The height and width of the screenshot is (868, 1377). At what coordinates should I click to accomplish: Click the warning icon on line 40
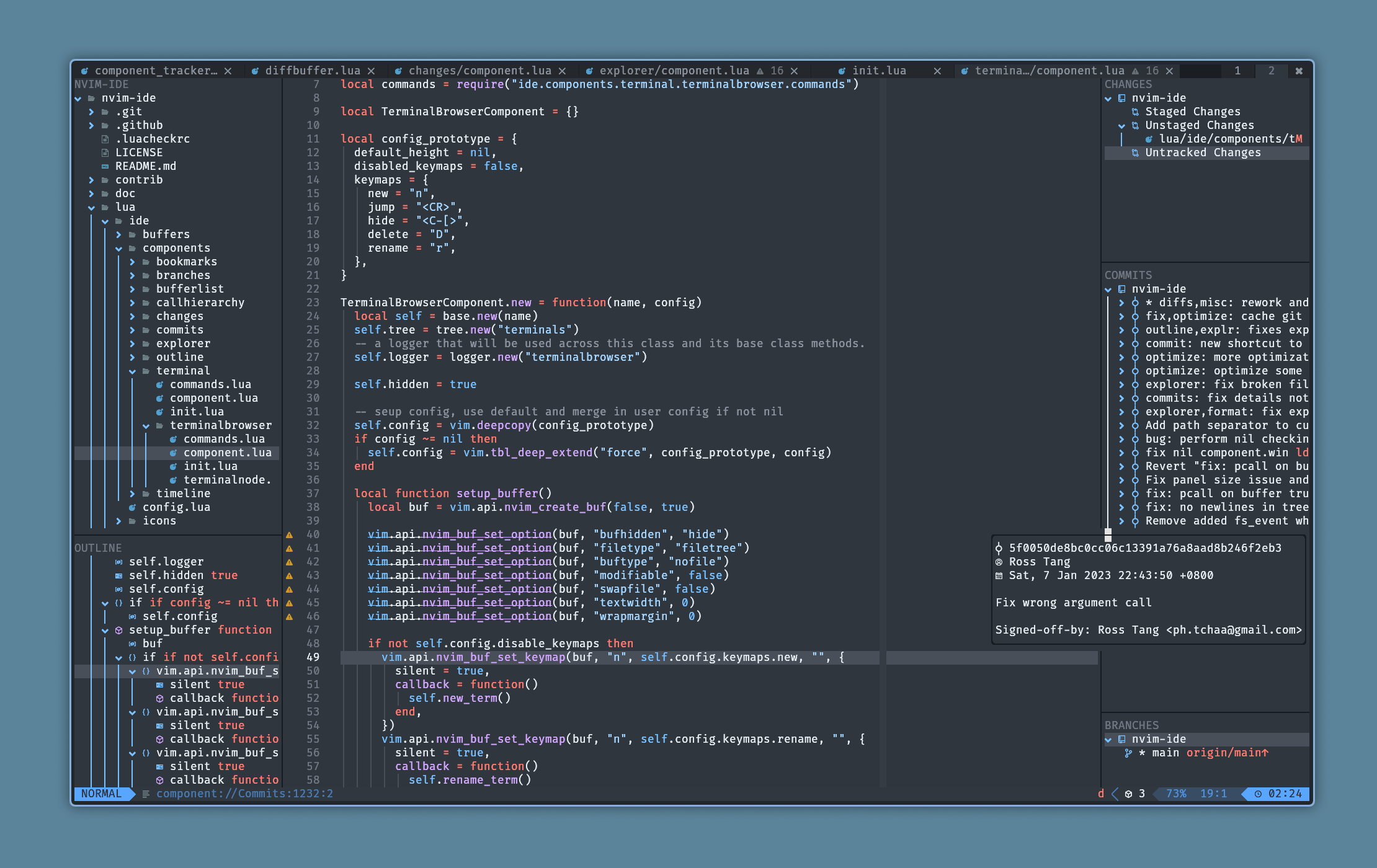[x=289, y=534]
